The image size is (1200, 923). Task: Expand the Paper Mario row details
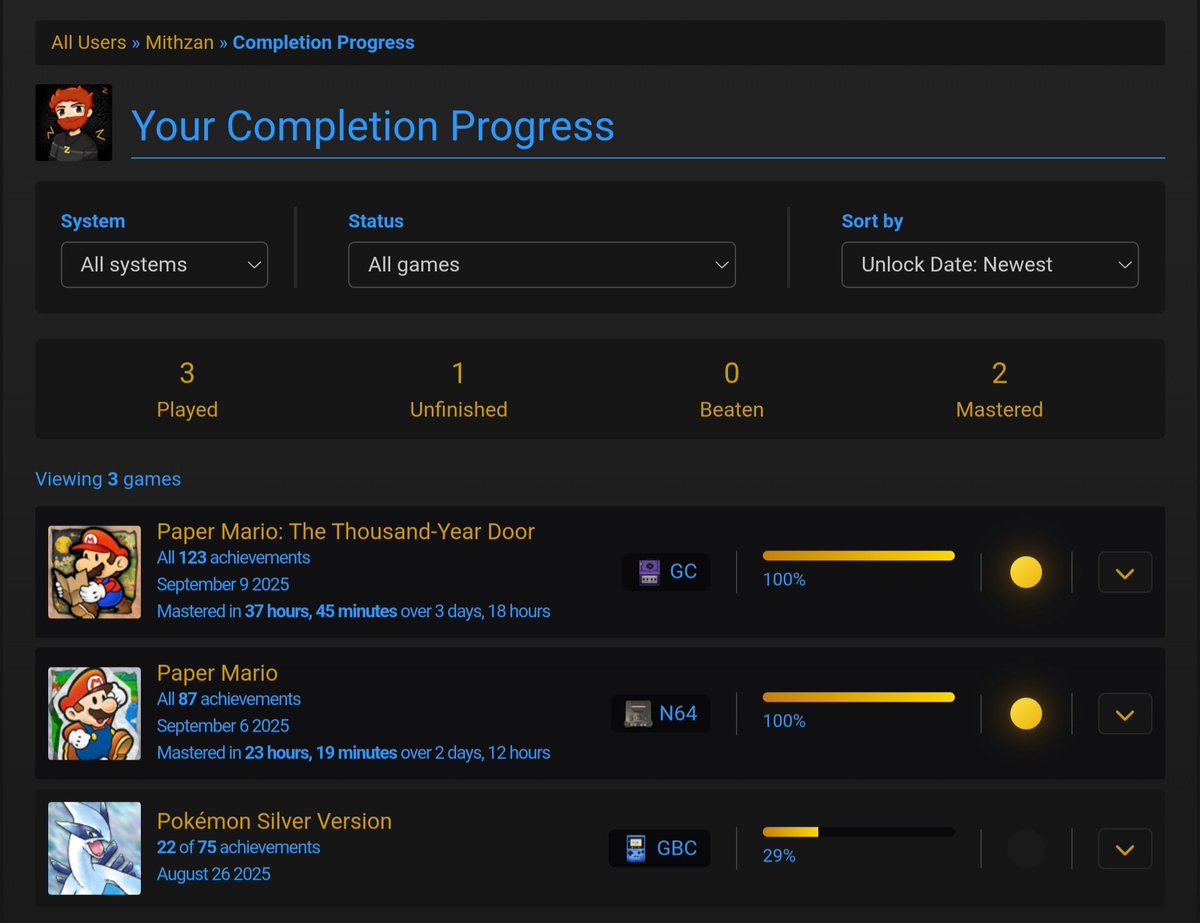1125,714
